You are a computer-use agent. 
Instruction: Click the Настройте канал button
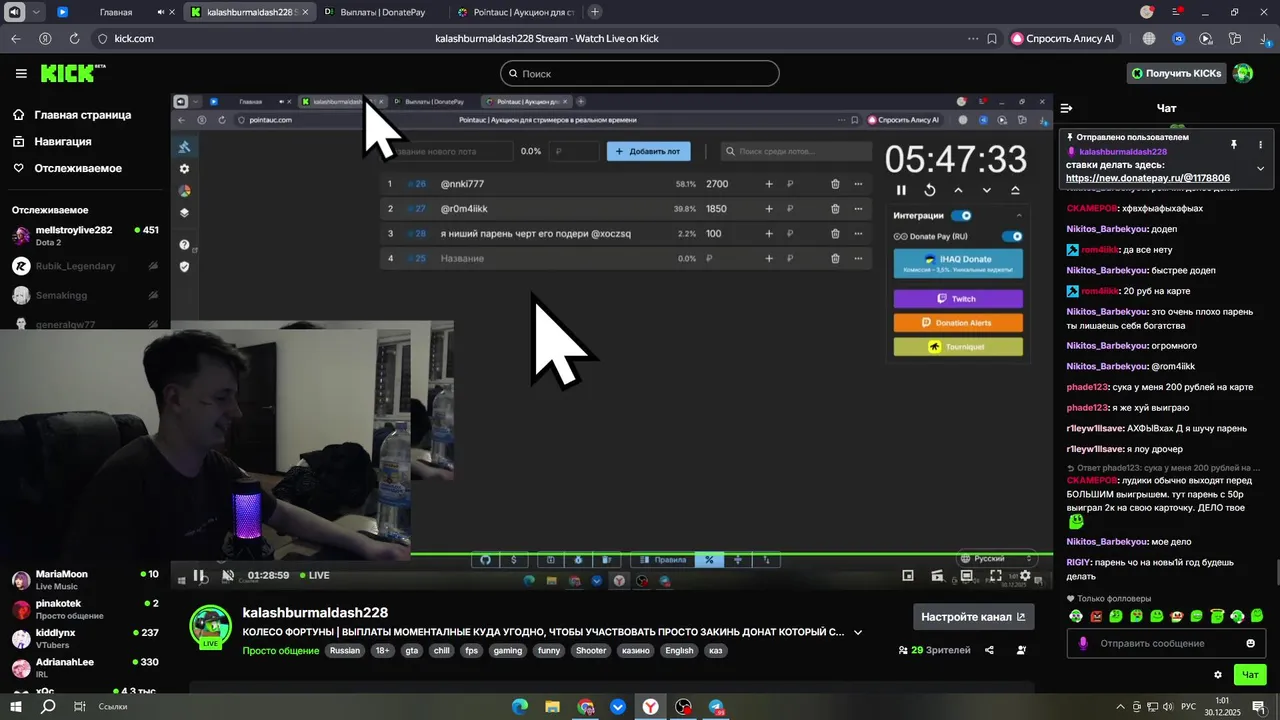tap(973, 617)
